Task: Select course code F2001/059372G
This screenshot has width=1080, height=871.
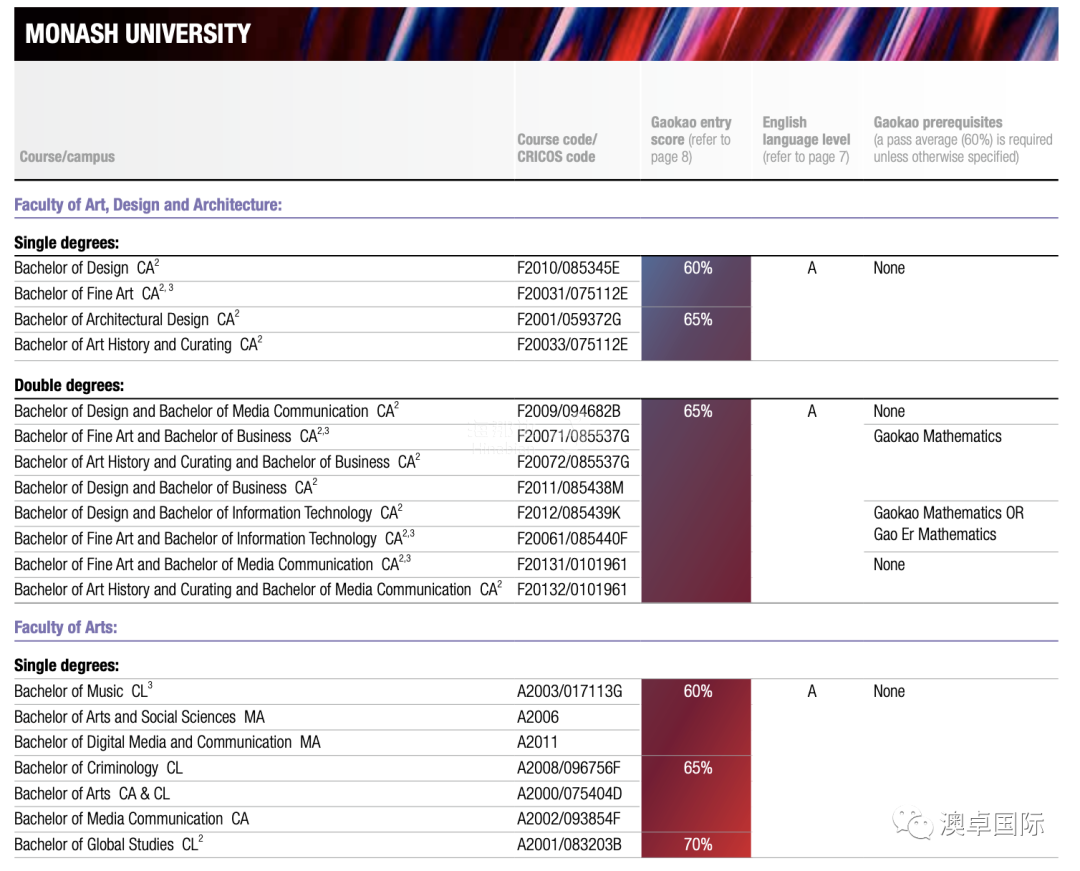Action: click(569, 319)
